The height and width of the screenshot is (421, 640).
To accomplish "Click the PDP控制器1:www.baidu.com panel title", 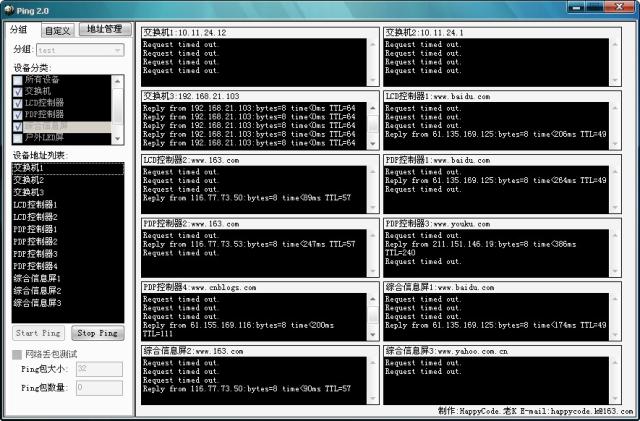I will point(438,160).
